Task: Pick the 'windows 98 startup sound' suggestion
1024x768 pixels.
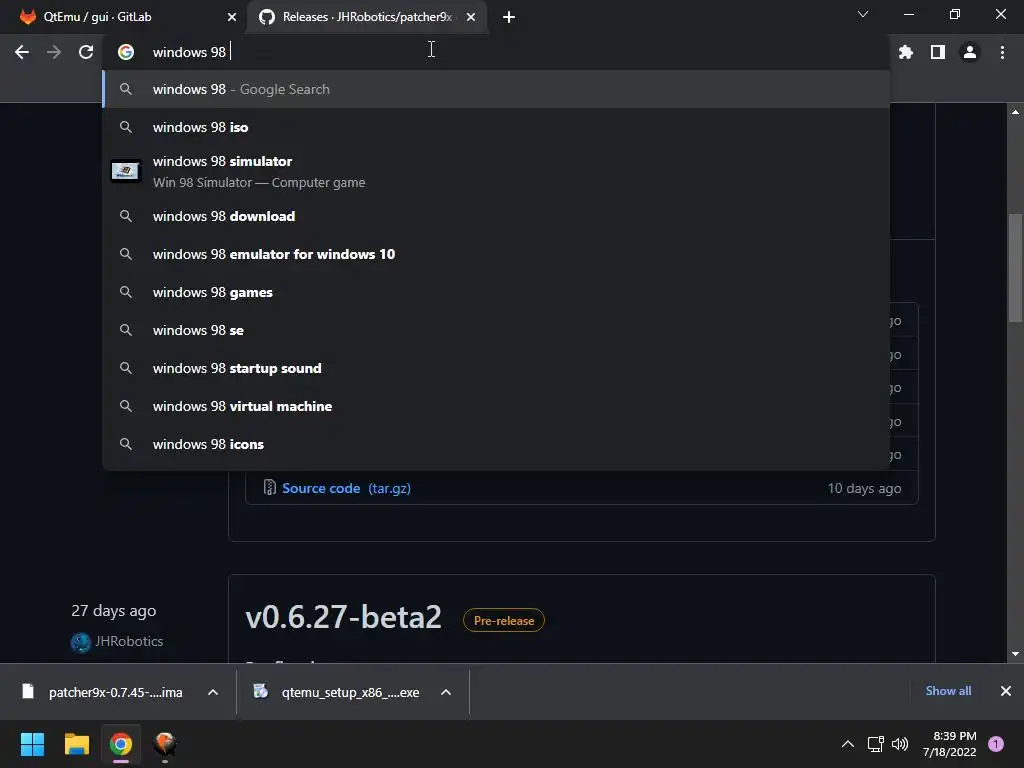Action: pyautogui.click(x=496, y=368)
